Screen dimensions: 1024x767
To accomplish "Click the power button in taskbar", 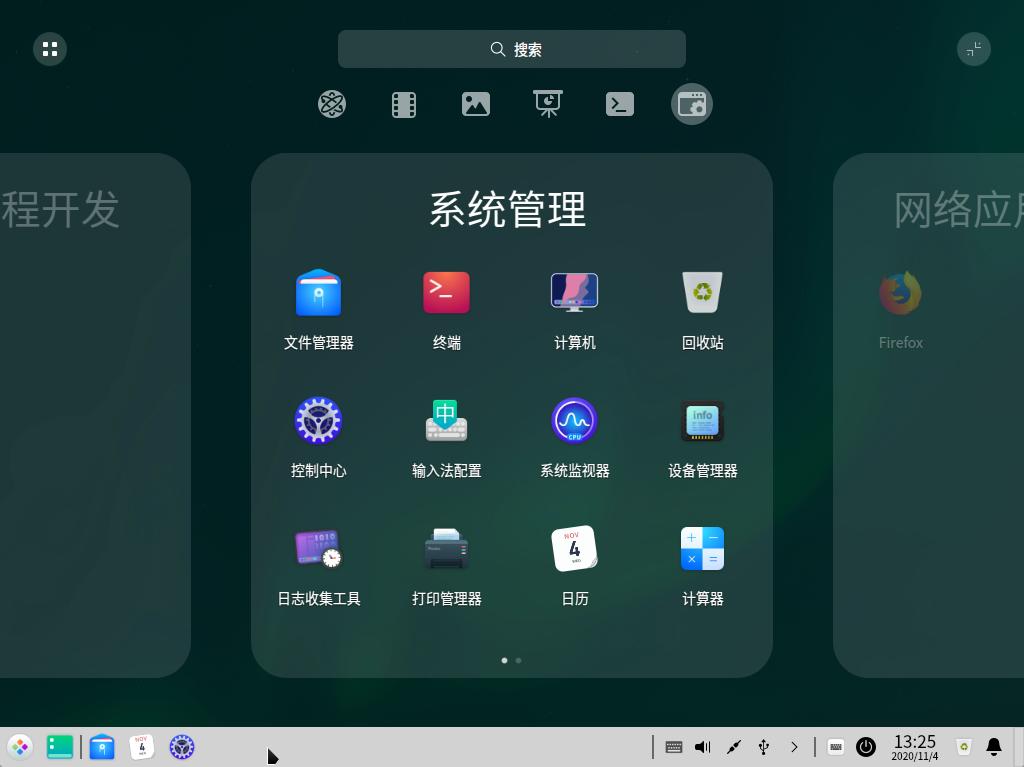I will click(x=866, y=747).
